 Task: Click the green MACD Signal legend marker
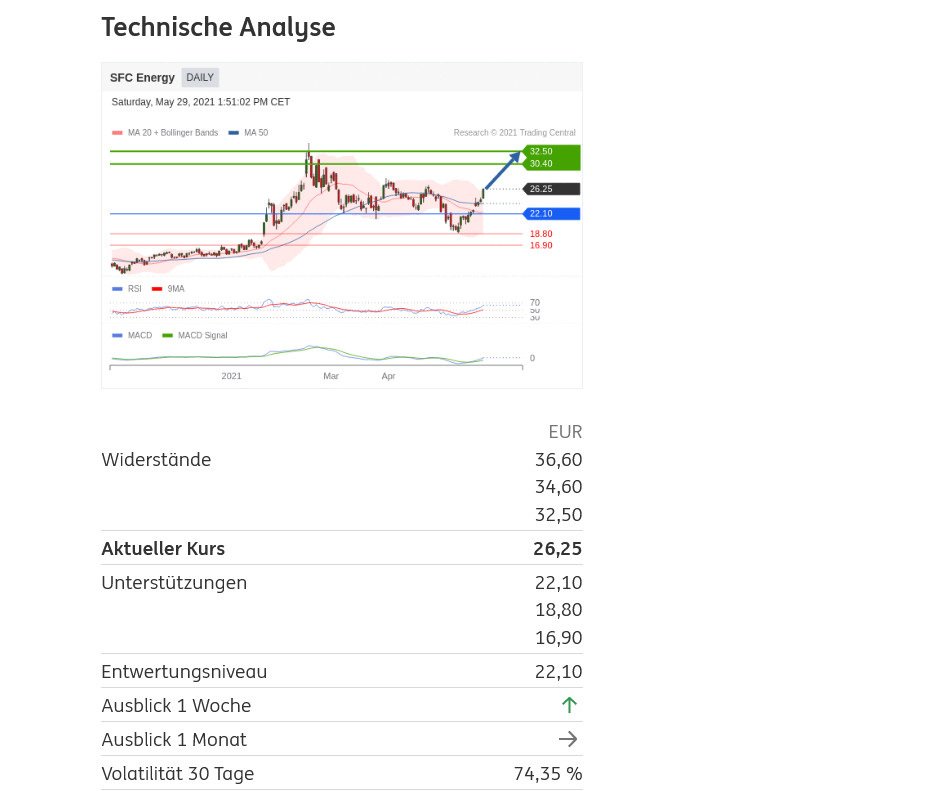pyautogui.click(x=167, y=335)
